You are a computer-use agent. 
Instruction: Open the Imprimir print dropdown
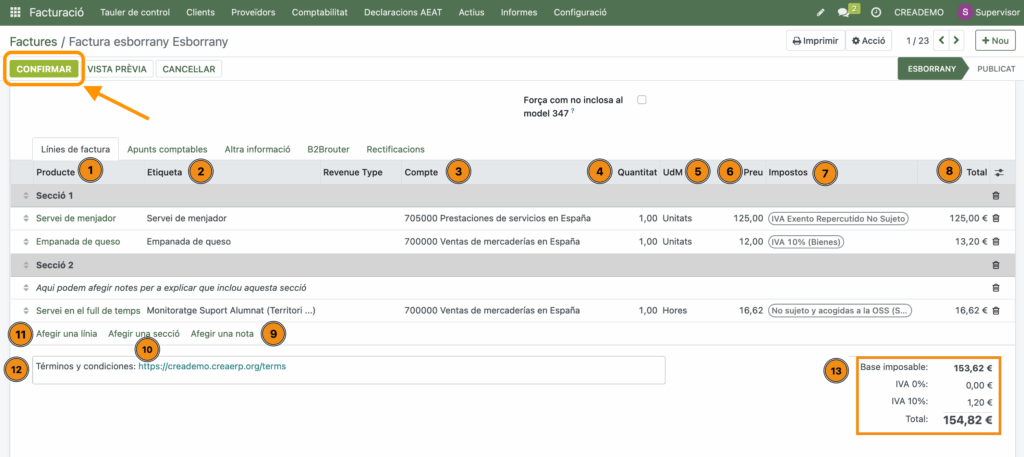(814, 41)
